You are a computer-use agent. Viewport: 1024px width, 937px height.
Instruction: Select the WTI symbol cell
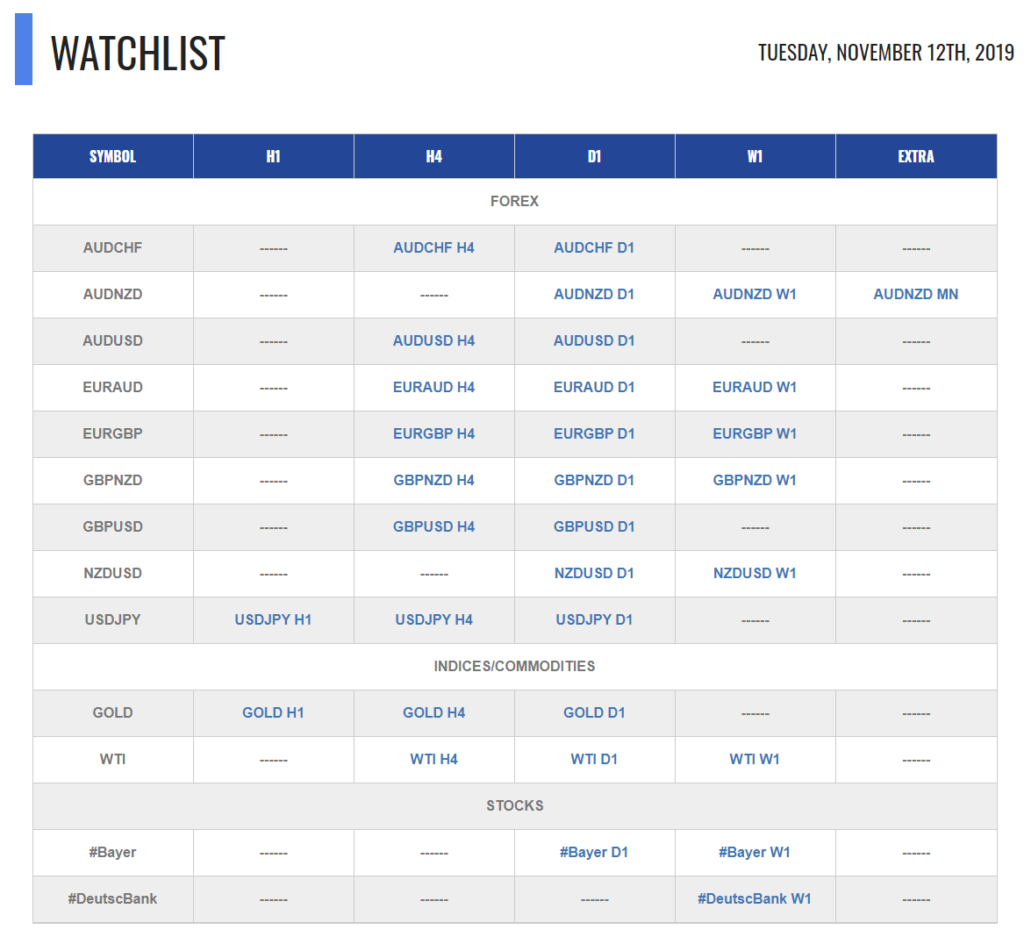tap(113, 759)
